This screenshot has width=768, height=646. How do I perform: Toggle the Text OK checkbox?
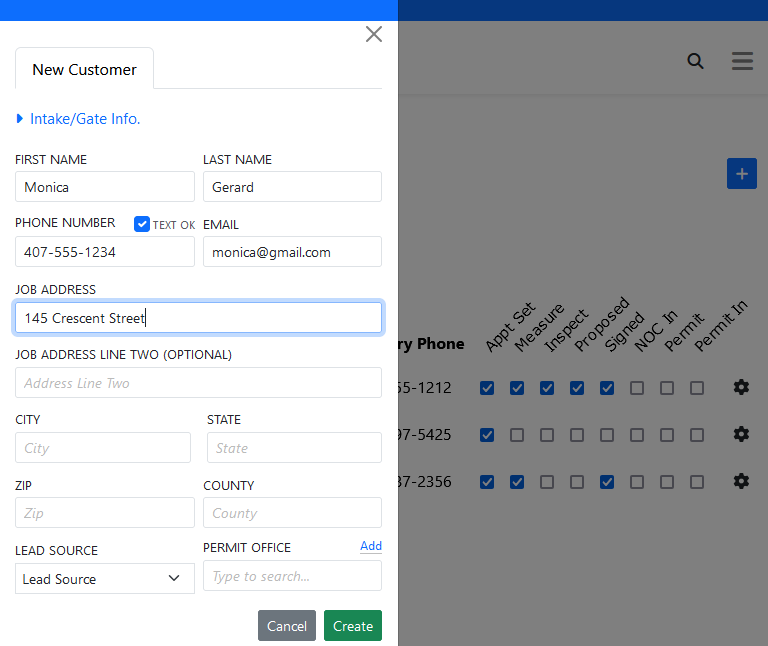(142, 224)
